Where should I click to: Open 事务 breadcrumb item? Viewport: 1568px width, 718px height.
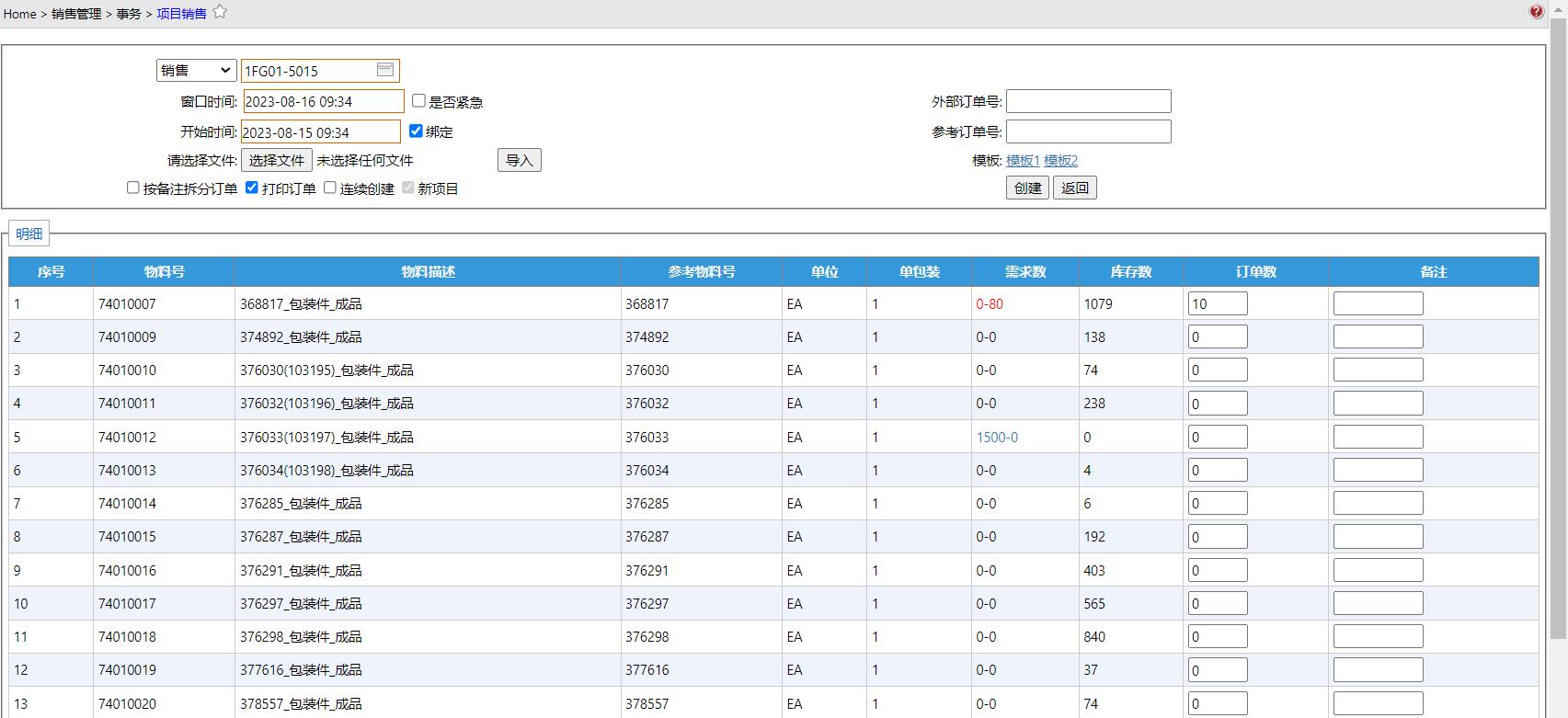[x=129, y=14]
